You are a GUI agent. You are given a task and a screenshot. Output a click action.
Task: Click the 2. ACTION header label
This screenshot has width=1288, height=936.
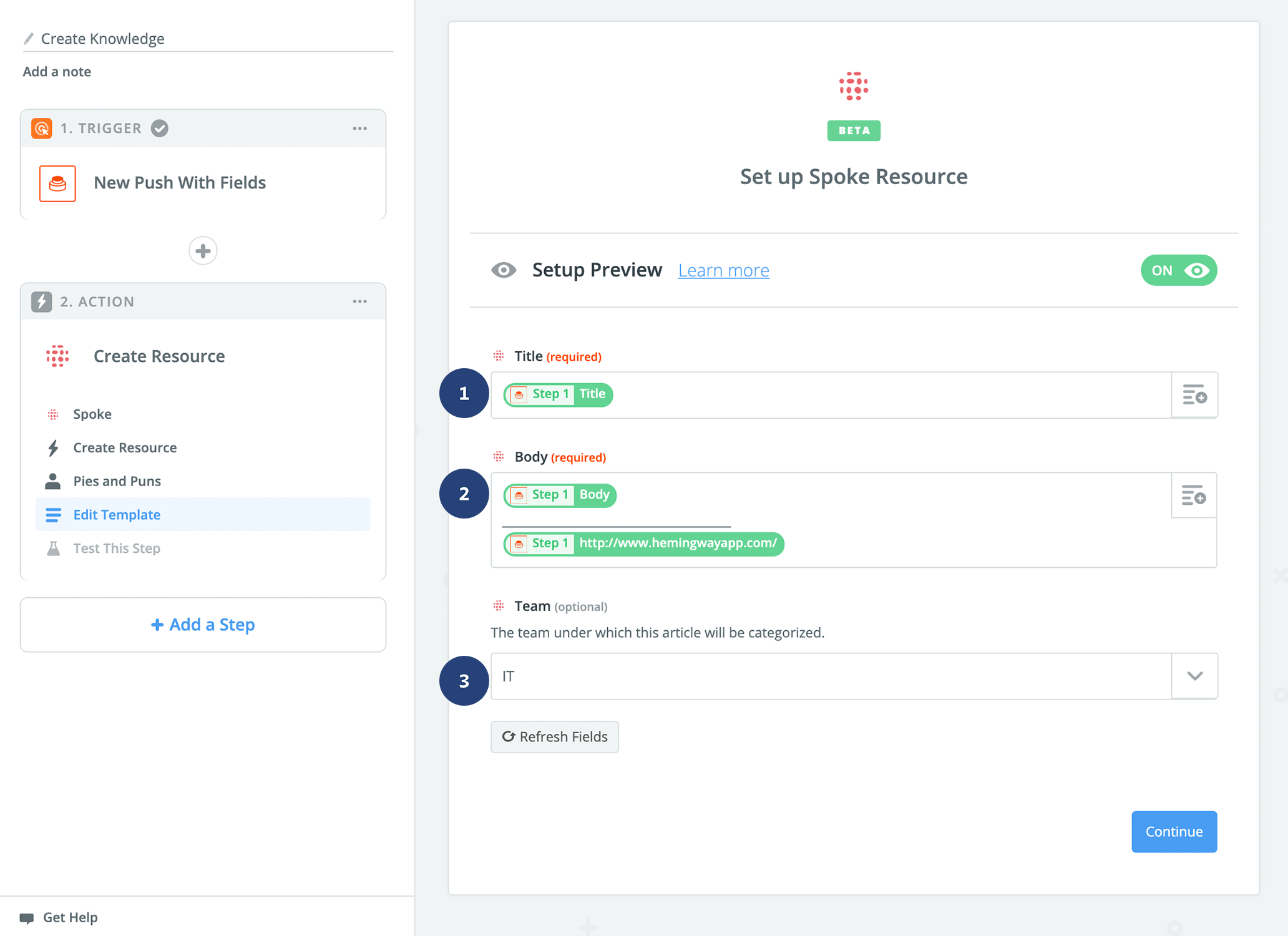click(97, 302)
